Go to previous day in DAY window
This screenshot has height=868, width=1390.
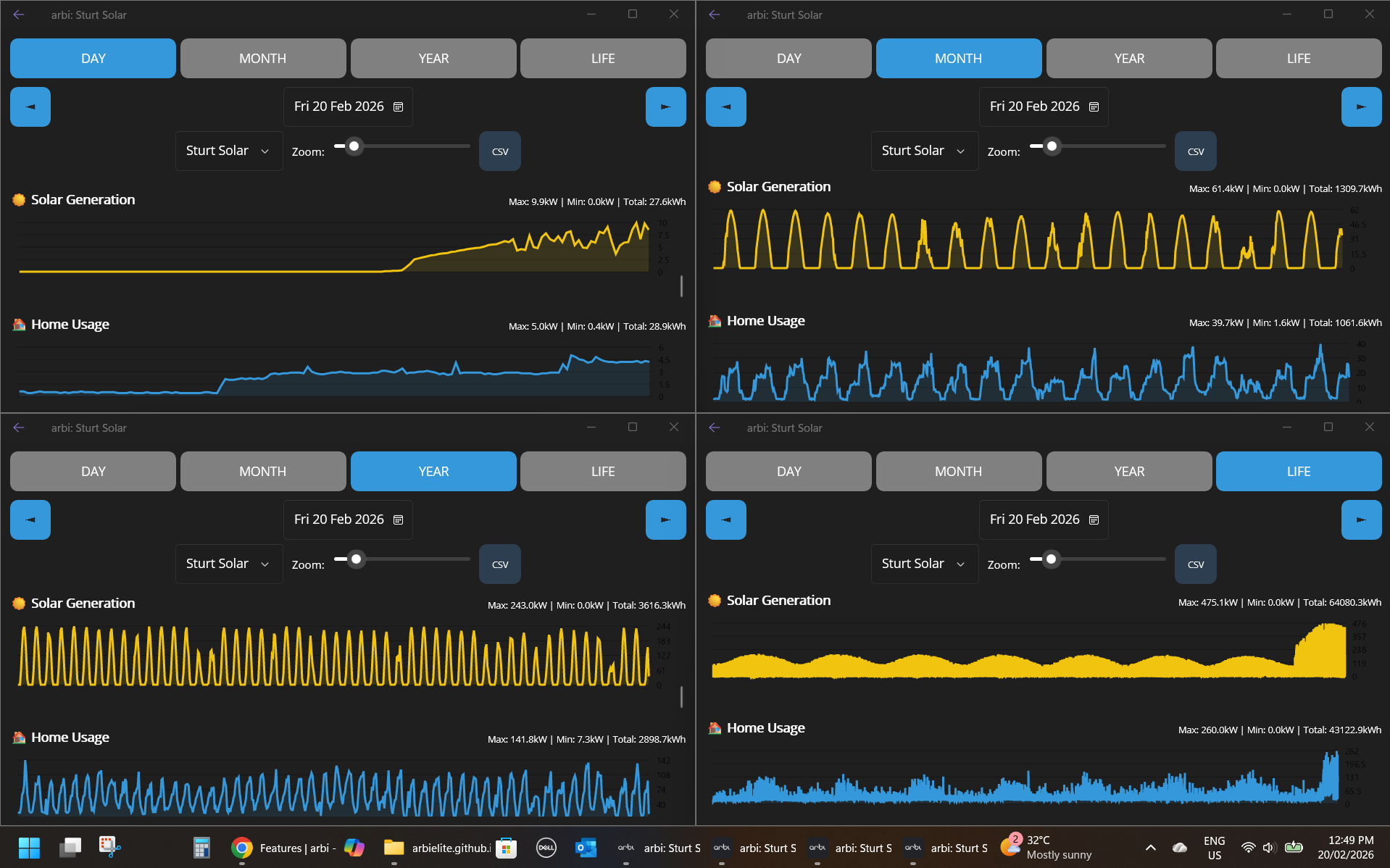tap(30, 107)
